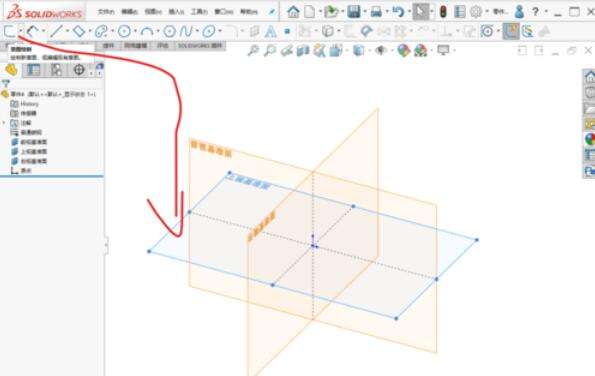
Task: Open the Insert menu (插入)
Action: click(176, 12)
